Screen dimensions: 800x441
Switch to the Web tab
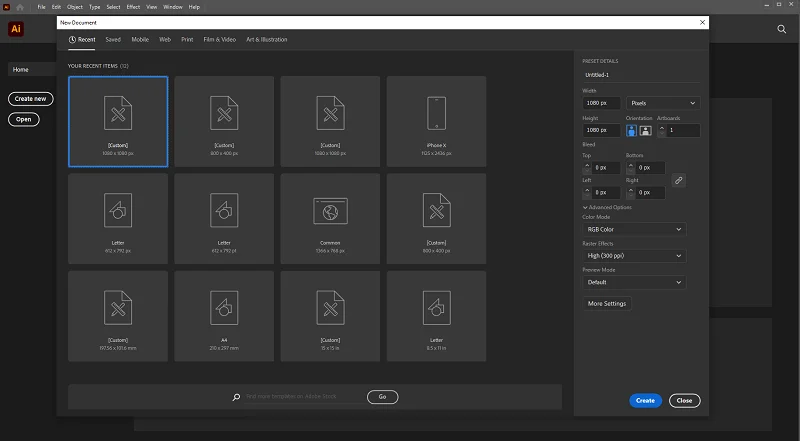pos(165,39)
